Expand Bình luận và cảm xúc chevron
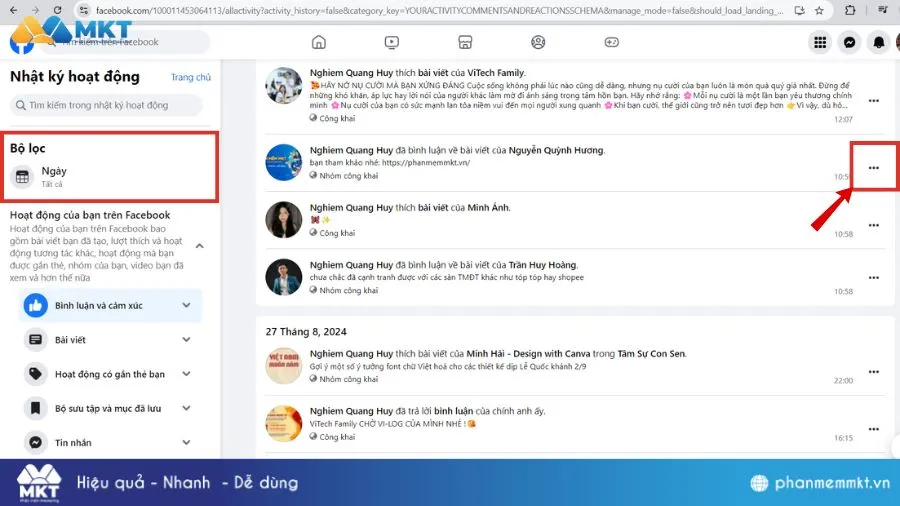Viewport: 900px width, 506px height. [186, 305]
